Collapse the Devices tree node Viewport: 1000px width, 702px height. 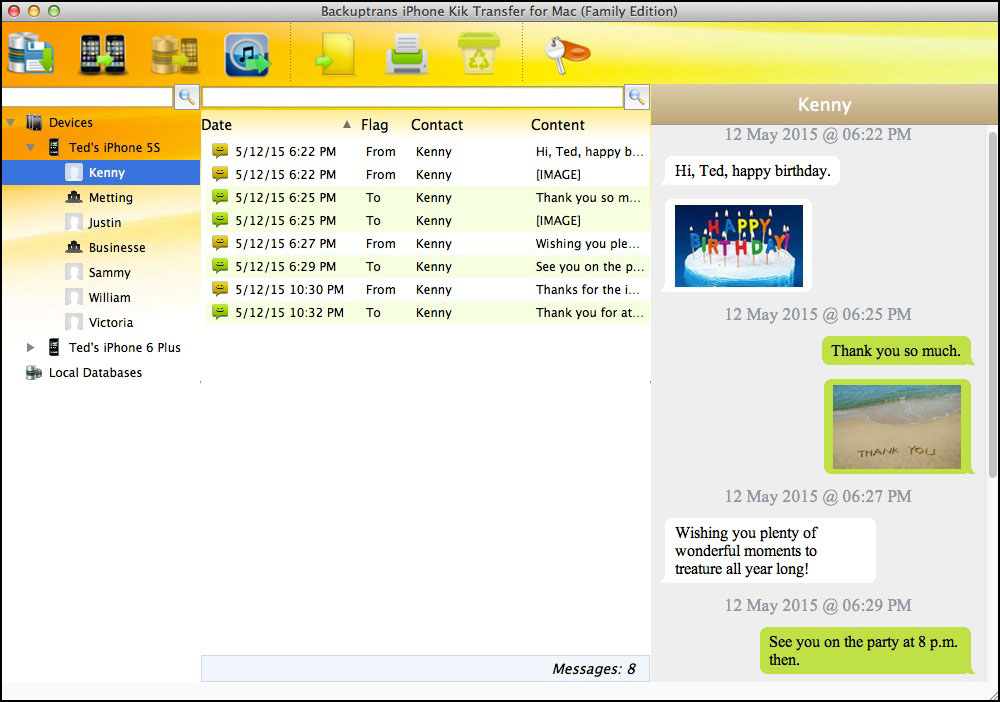coord(11,122)
